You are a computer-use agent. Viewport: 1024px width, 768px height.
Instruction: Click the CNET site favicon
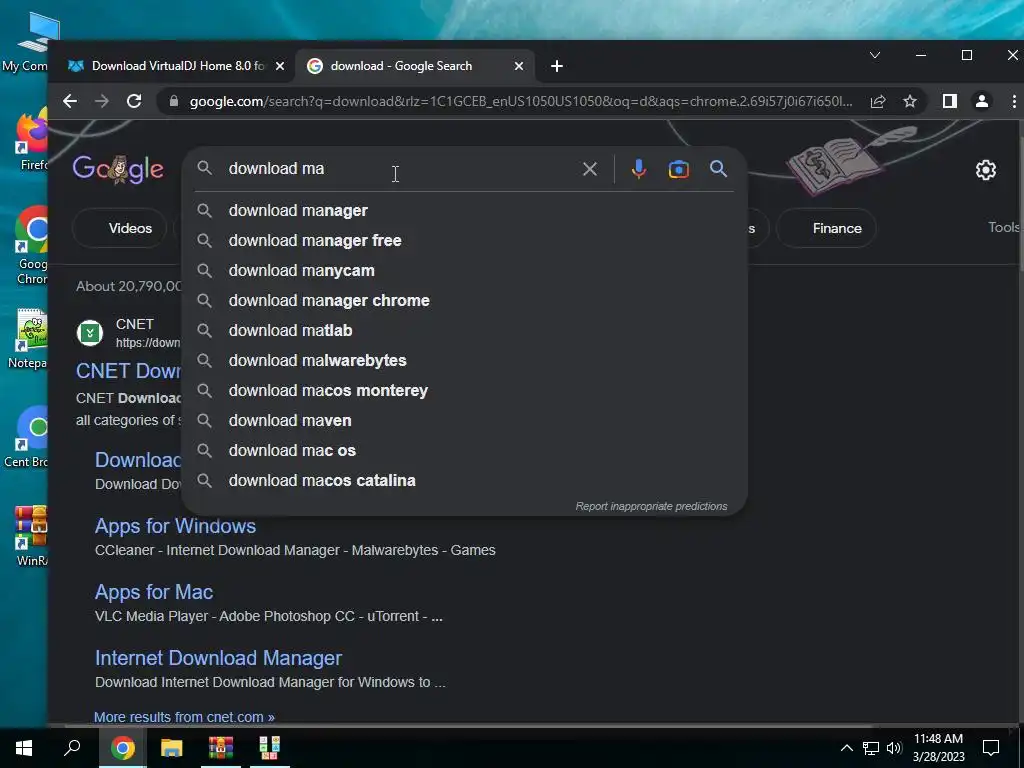[x=90, y=333]
